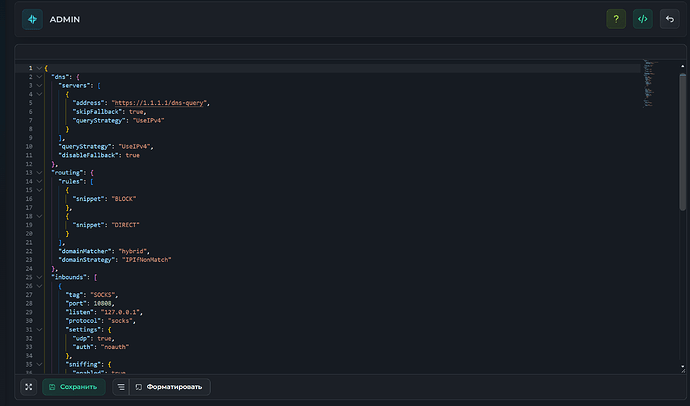Fold the "rules" array on line 14

coord(39,181)
